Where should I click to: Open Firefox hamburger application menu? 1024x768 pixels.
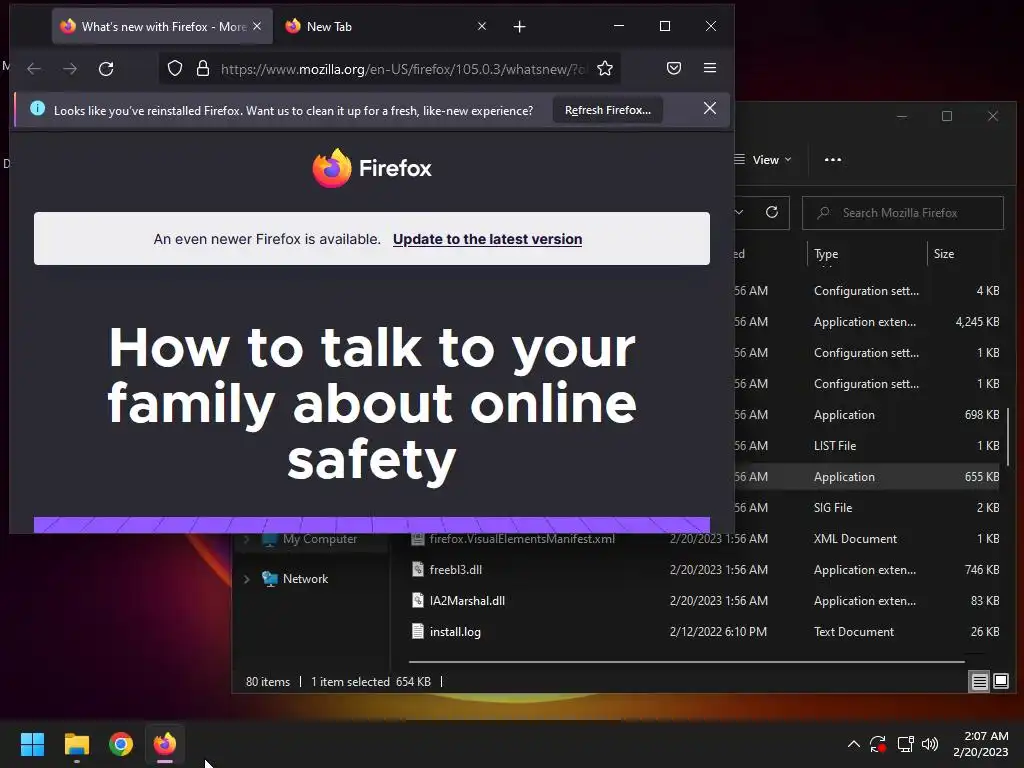710,69
